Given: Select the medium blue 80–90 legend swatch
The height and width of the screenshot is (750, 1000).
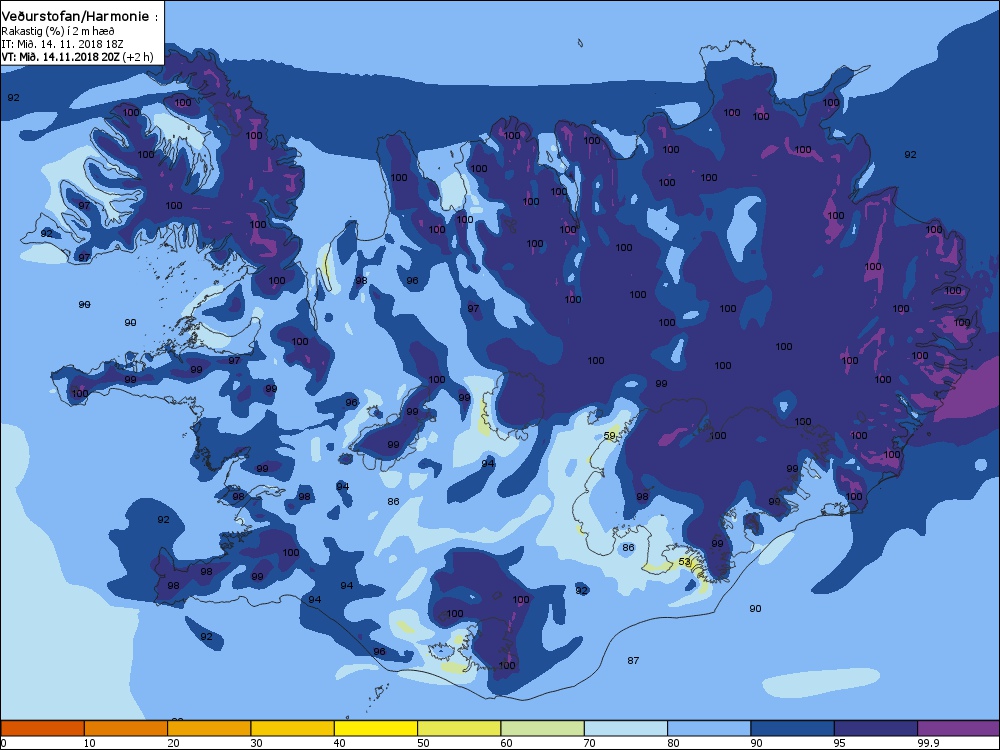Looking at the screenshot, I should click(x=709, y=728).
